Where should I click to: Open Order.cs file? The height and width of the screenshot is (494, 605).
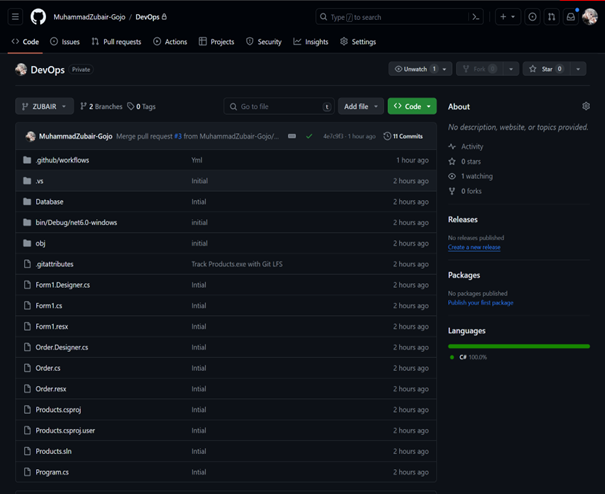pos(48,369)
